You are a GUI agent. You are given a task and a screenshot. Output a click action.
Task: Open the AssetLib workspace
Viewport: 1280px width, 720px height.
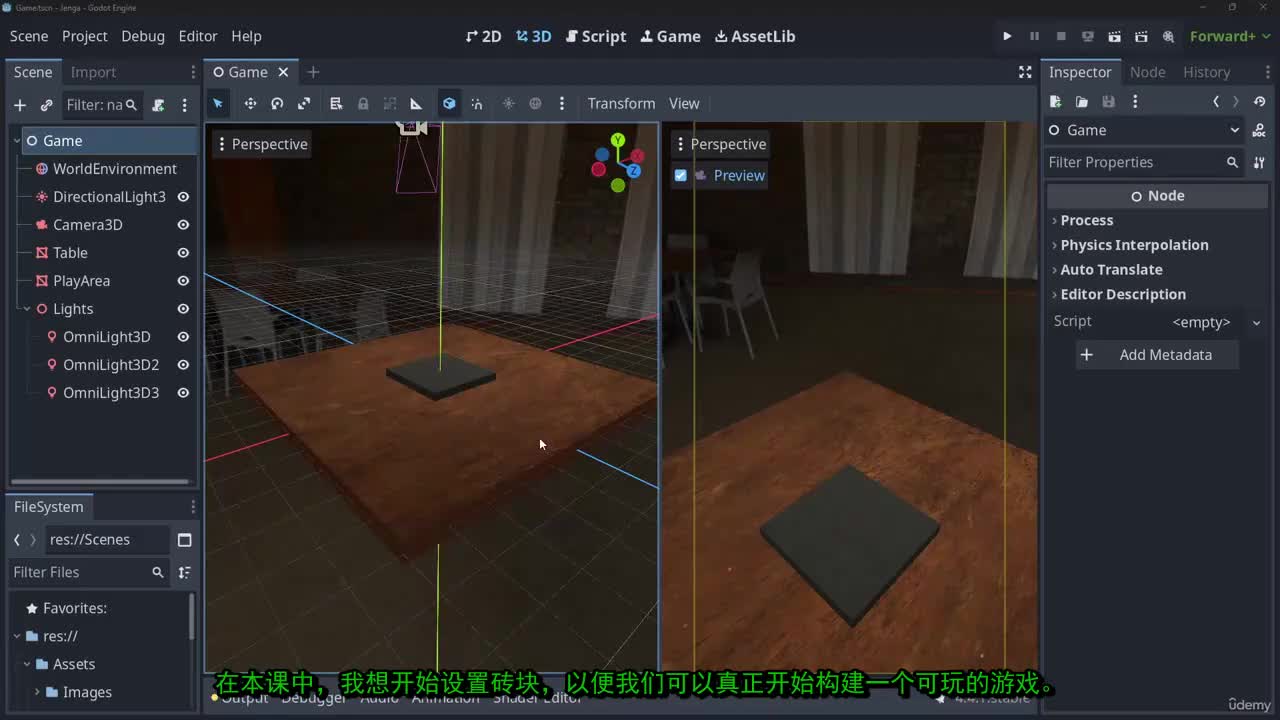pyautogui.click(x=755, y=36)
